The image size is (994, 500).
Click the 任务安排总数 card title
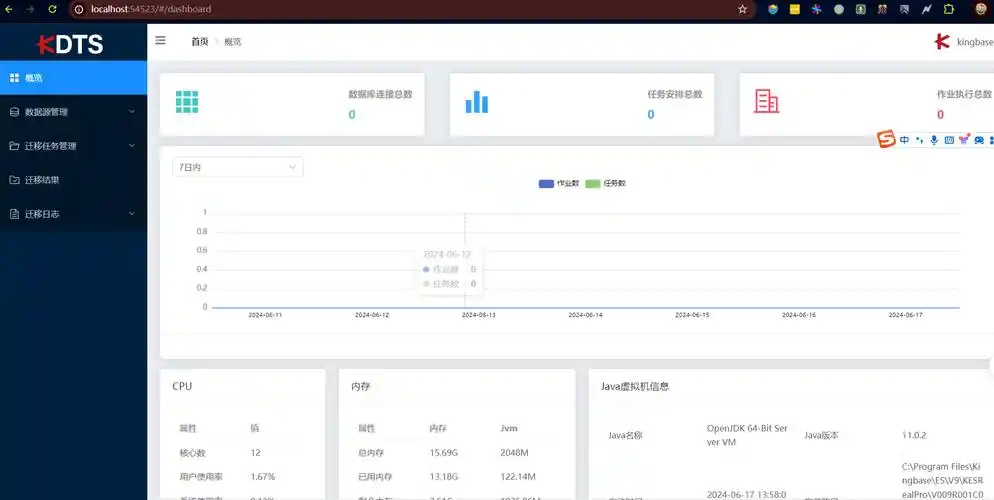[674, 94]
